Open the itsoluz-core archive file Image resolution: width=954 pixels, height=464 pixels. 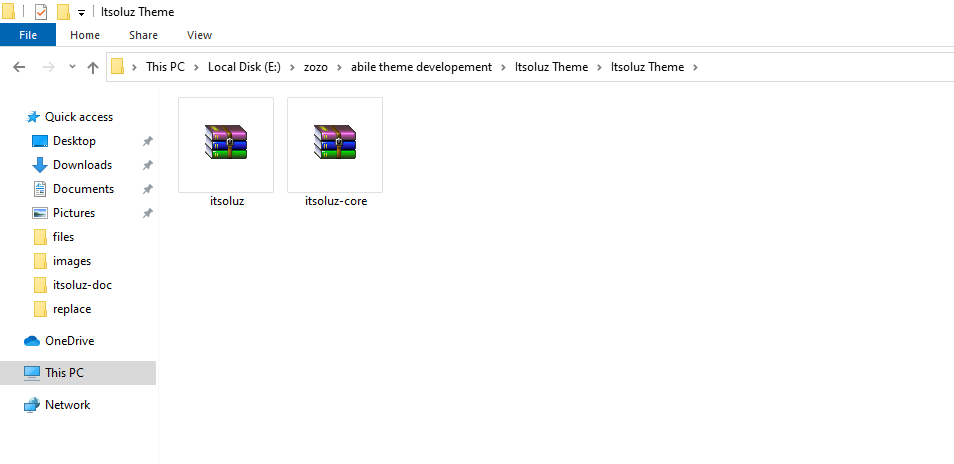point(335,143)
